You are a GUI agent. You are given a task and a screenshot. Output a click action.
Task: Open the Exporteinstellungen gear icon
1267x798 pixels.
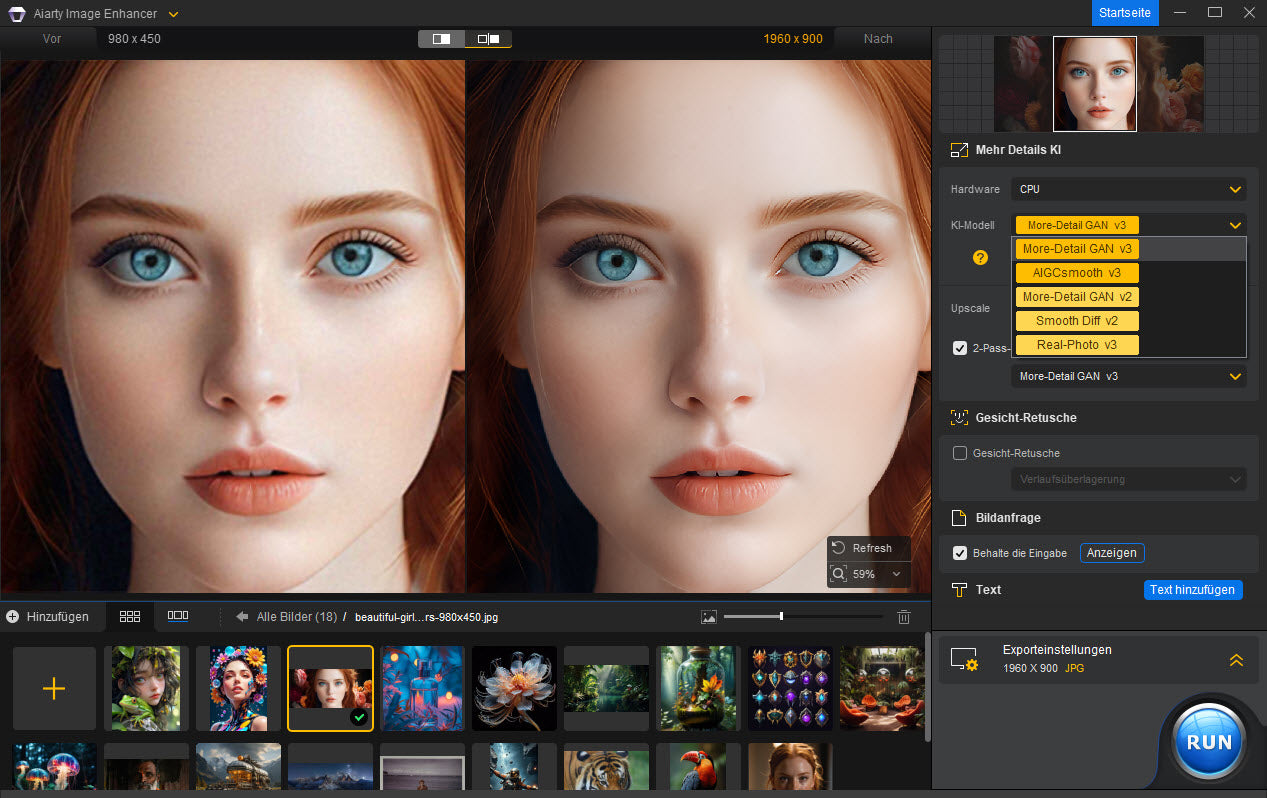(x=964, y=659)
